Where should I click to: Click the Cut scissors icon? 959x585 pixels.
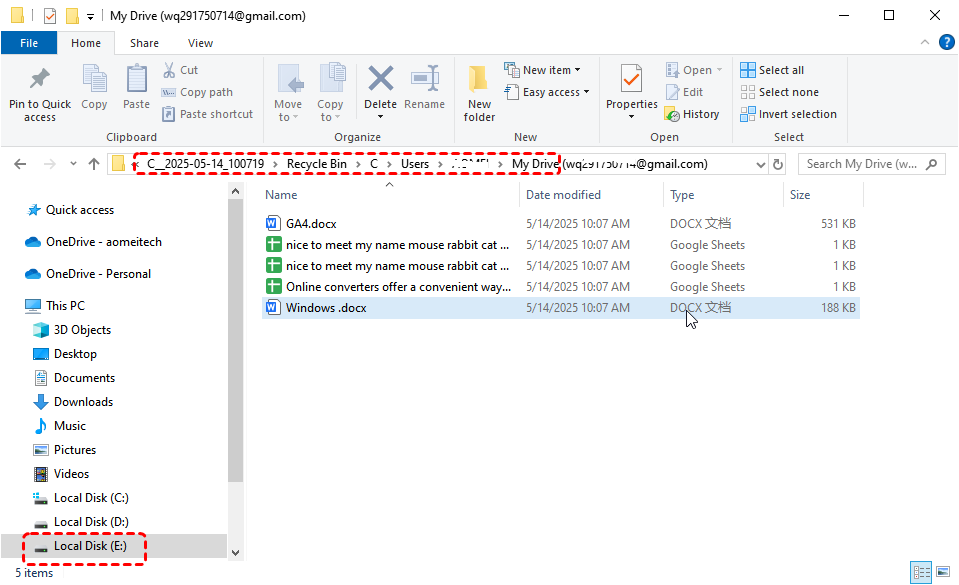(169, 70)
